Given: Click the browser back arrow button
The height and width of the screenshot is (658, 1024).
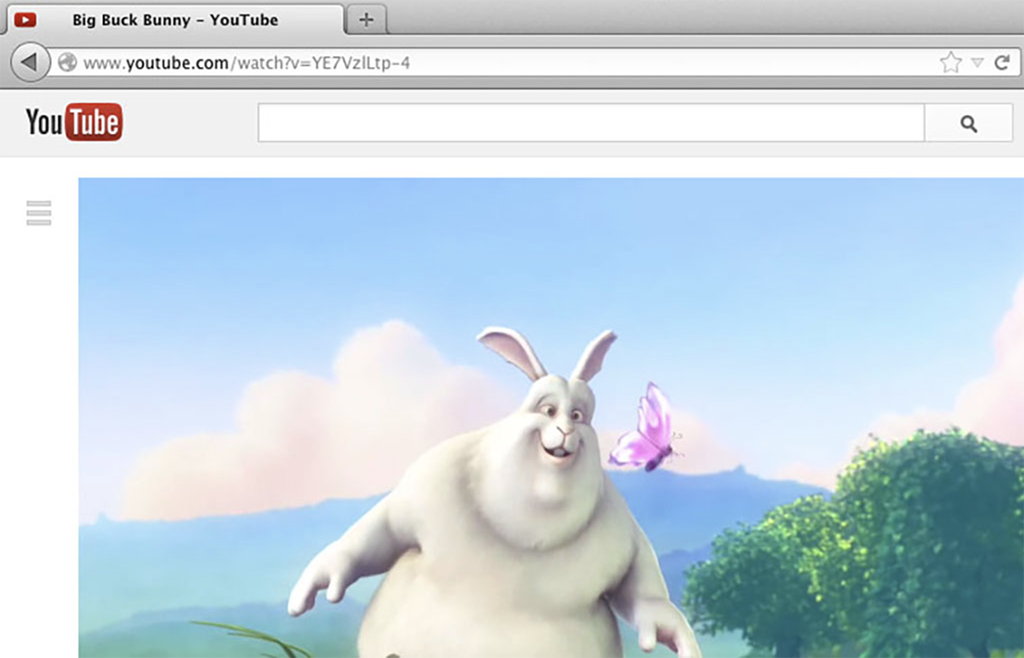Looking at the screenshot, I should click(x=30, y=63).
